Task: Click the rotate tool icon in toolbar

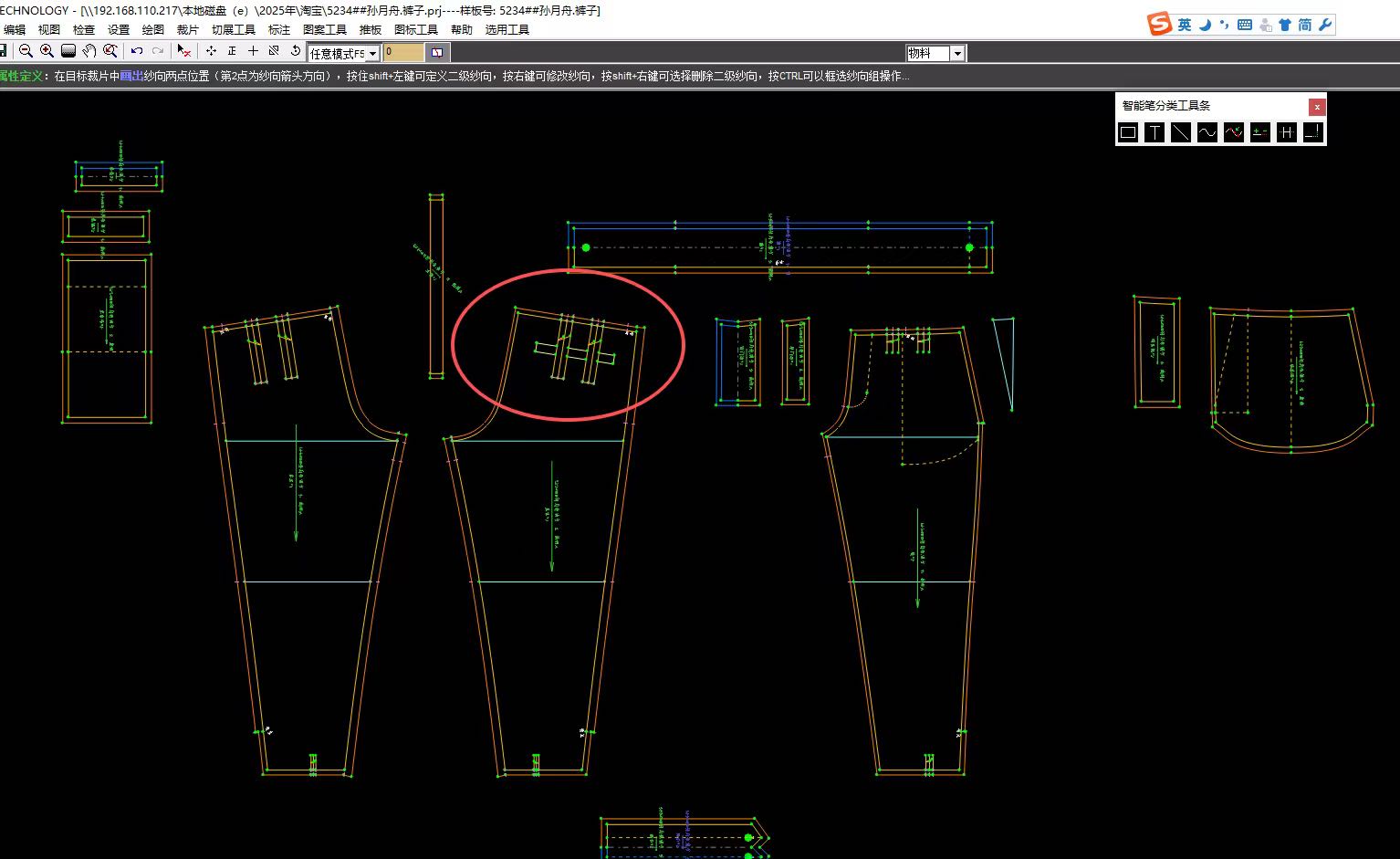Action: [x=295, y=52]
